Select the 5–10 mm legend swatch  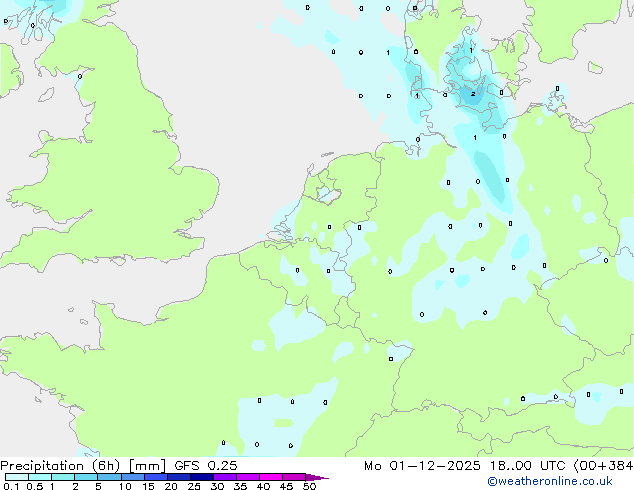[x=109, y=477]
